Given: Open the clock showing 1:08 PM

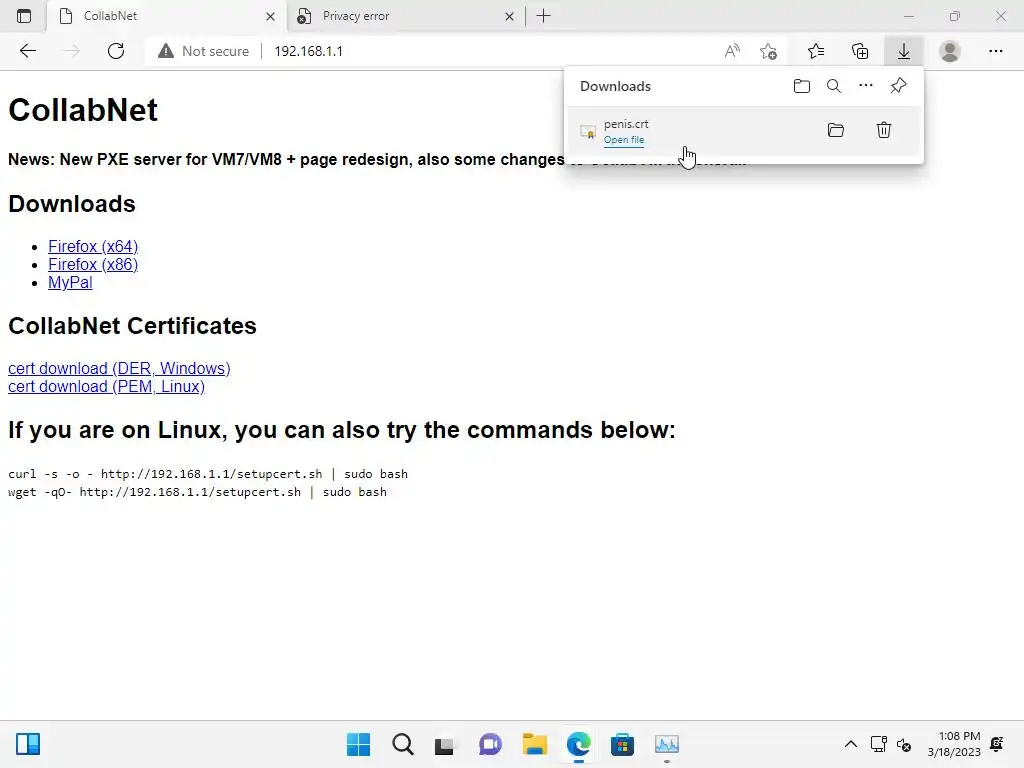Looking at the screenshot, I should pyautogui.click(x=955, y=744).
